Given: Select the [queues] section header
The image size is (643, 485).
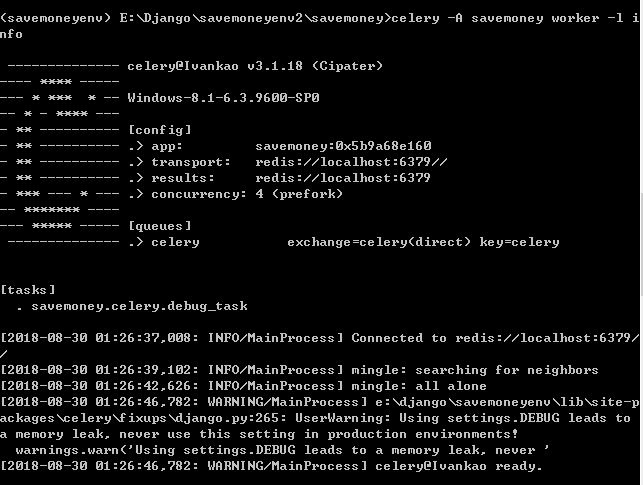Looking at the screenshot, I should 160,226.
